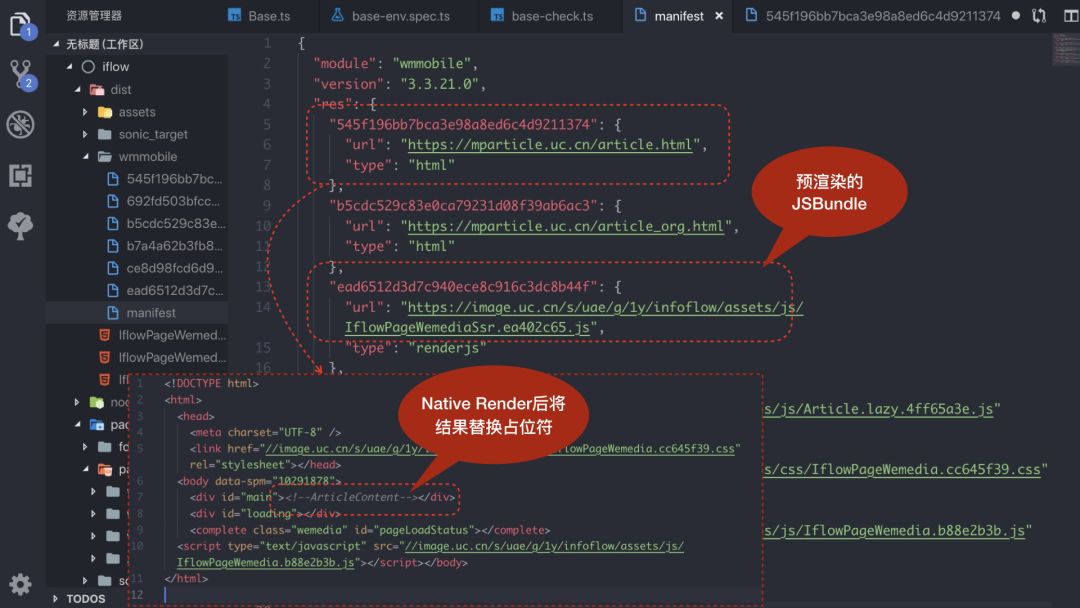This screenshot has height=608, width=1080.
Task: Open the tree-shaped icon in activity bar
Action: click(x=20, y=226)
